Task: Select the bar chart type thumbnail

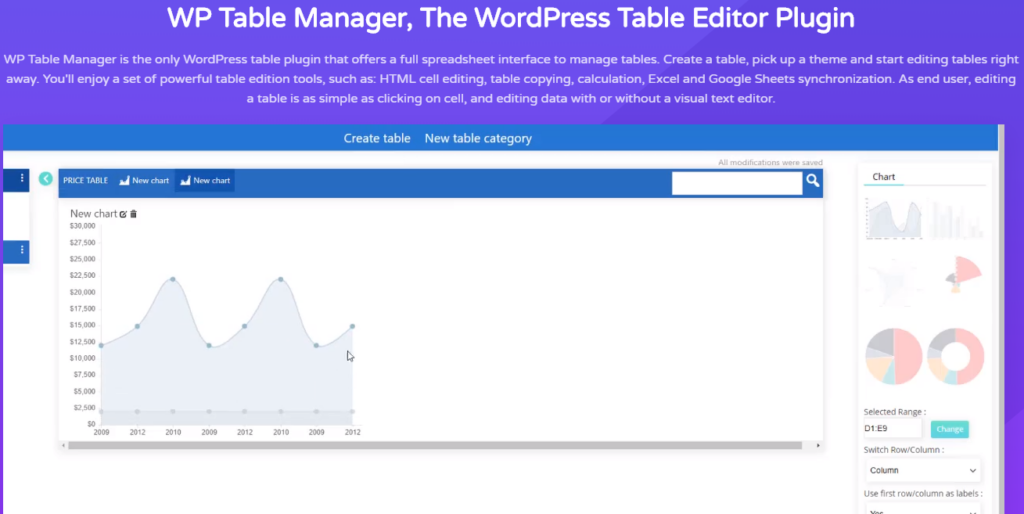Action: tap(957, 220)
